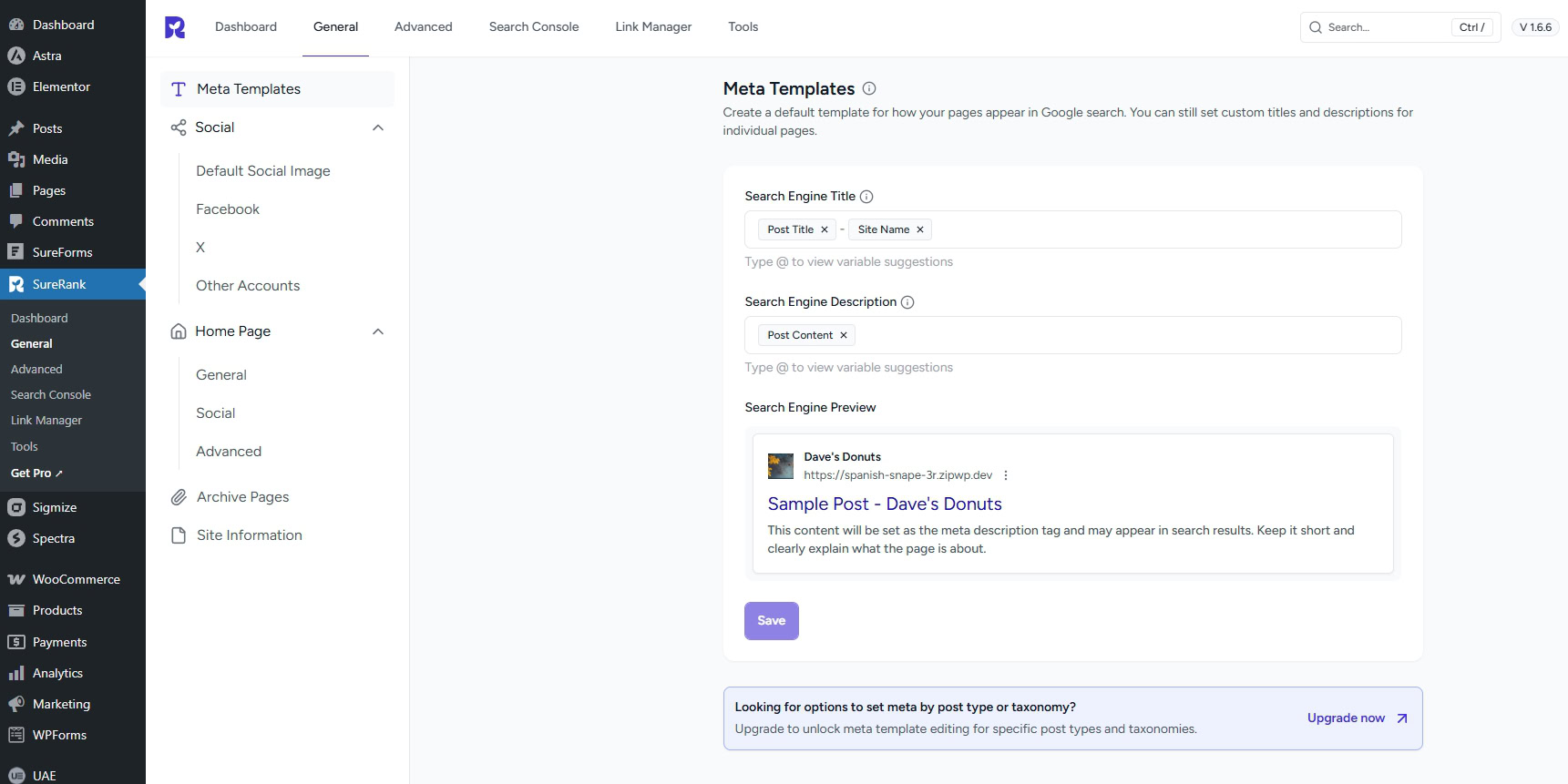1568x784 pixels.
Task: Click the Dave's Donuts favicon thumbnail
Action: (x=781, y=466)
